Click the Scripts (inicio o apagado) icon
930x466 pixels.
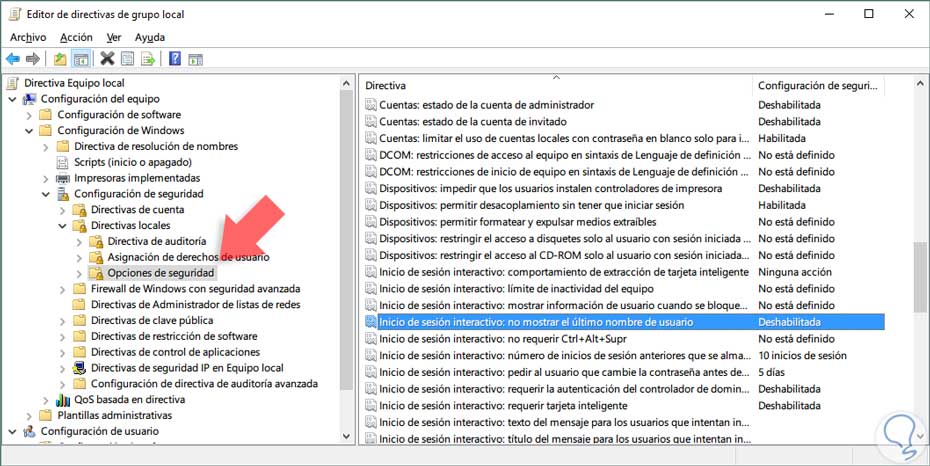click(62, 162)
